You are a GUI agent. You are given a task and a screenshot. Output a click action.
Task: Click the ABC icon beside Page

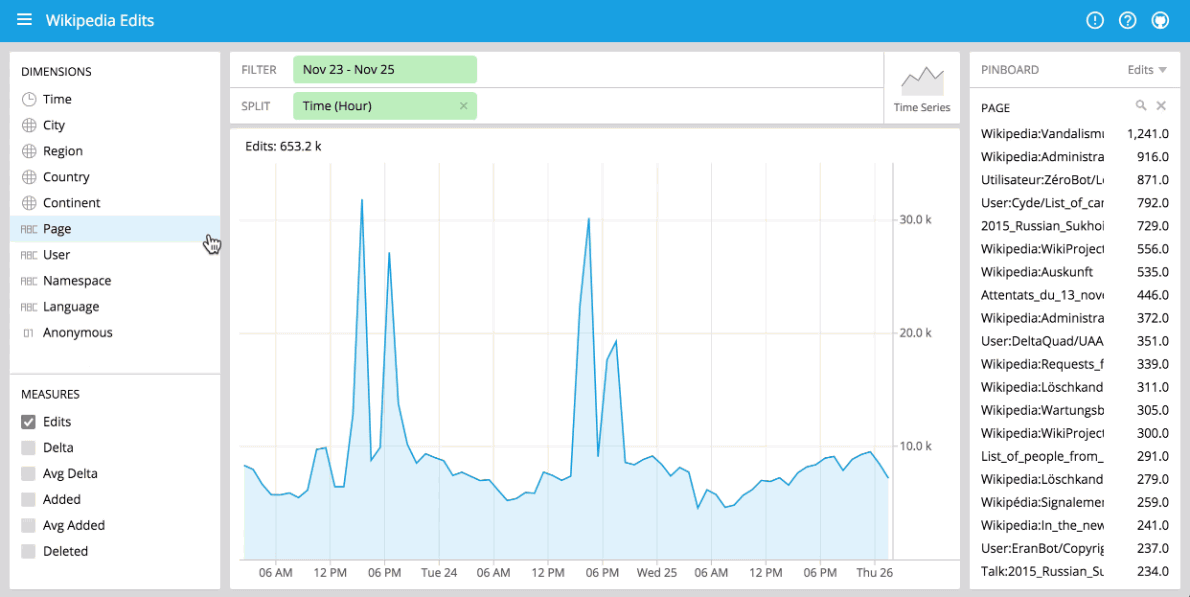tap(29, 229)
